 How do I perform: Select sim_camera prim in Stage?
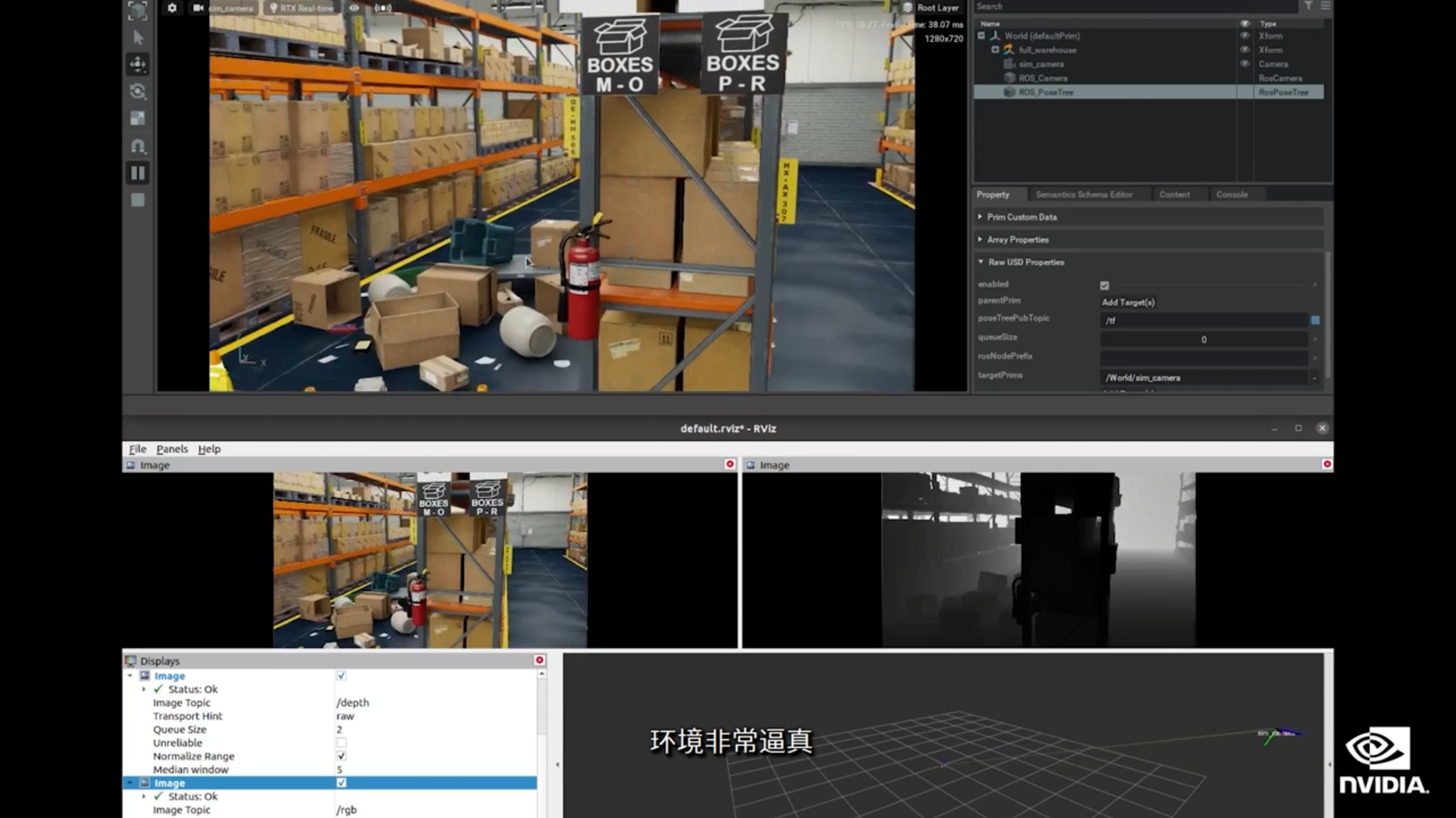1041,64
